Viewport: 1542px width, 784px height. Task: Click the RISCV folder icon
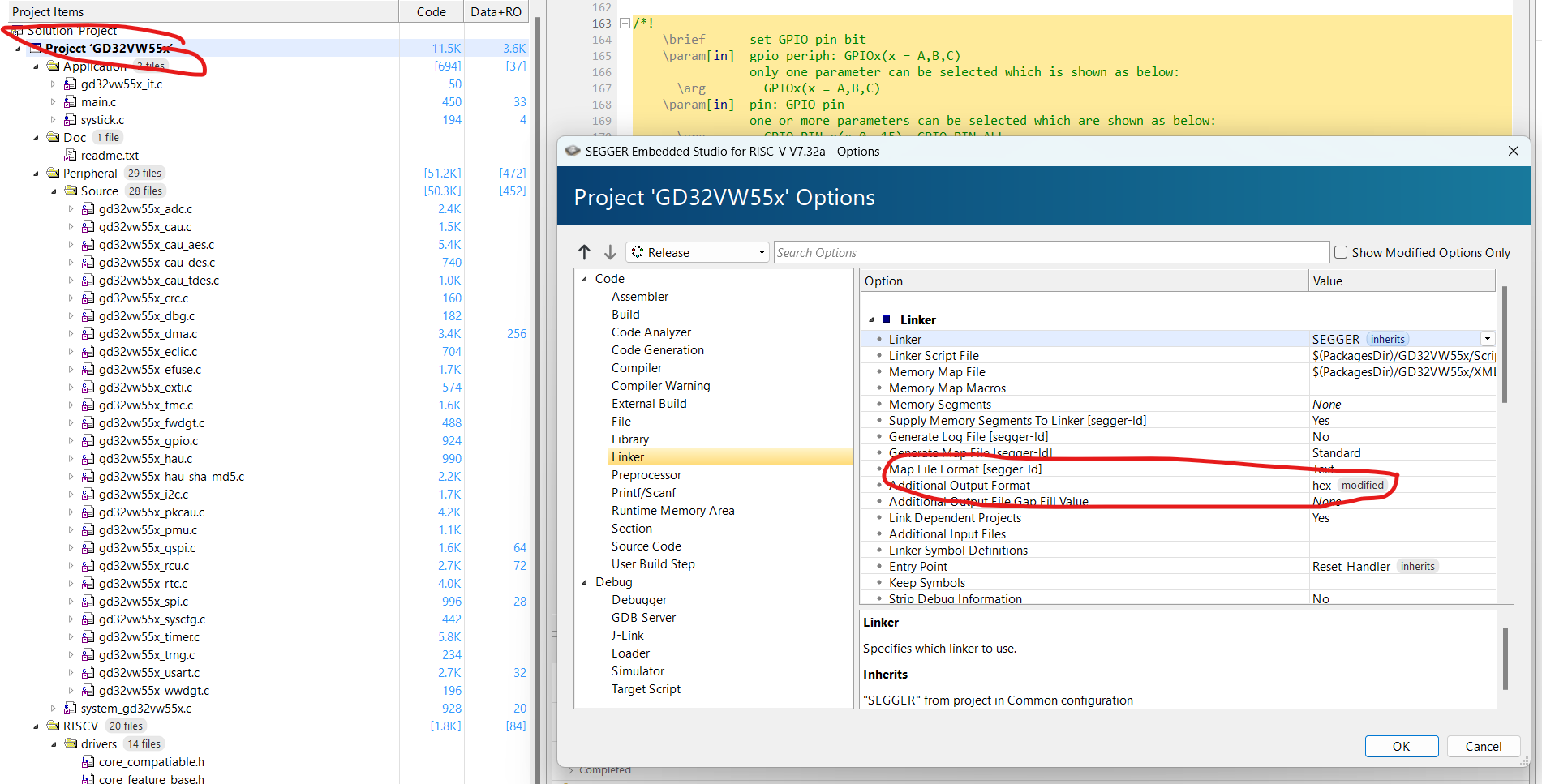point(54,726)
